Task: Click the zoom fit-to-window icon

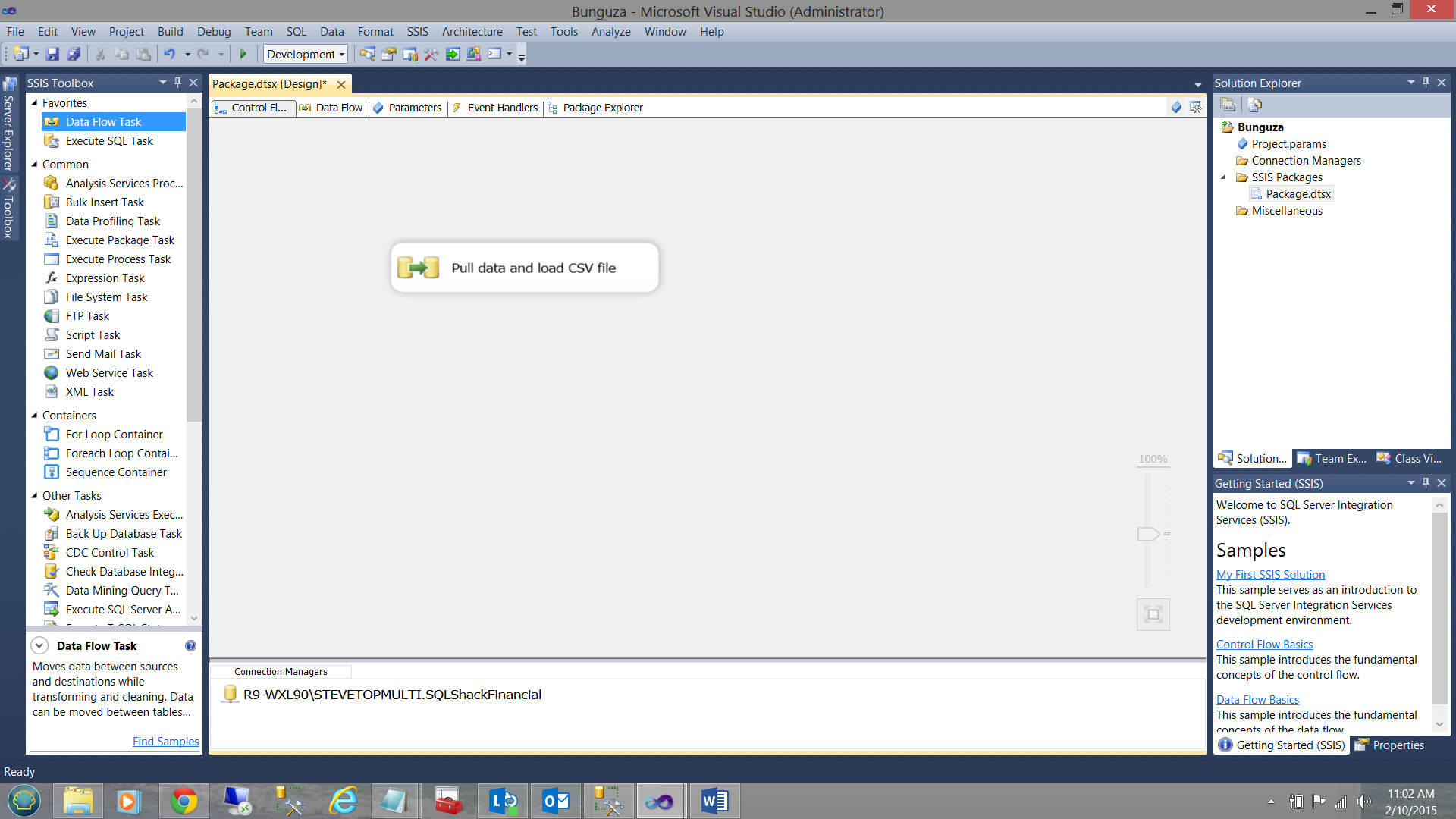Action: pyautogui.click(x=1153, y=614)
